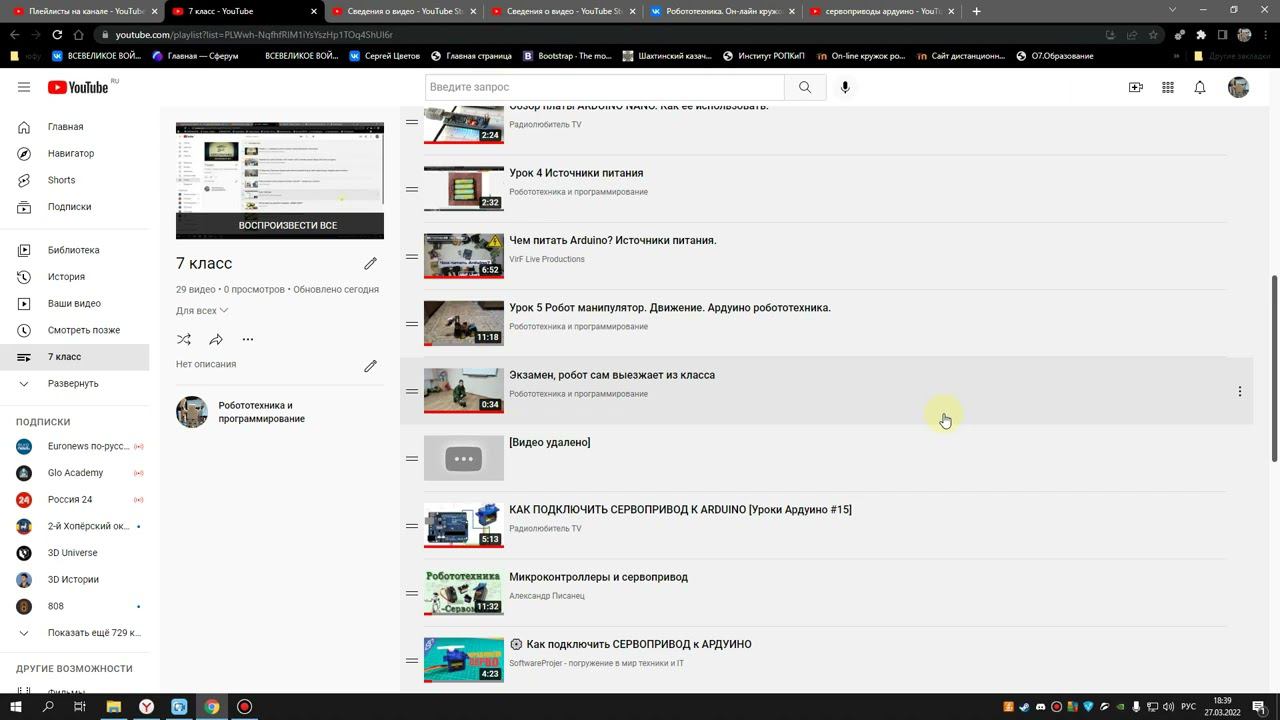Screen dimensions: 1280x720
Task: Open the YouTube hamburger guide menu
Action: 24,87
